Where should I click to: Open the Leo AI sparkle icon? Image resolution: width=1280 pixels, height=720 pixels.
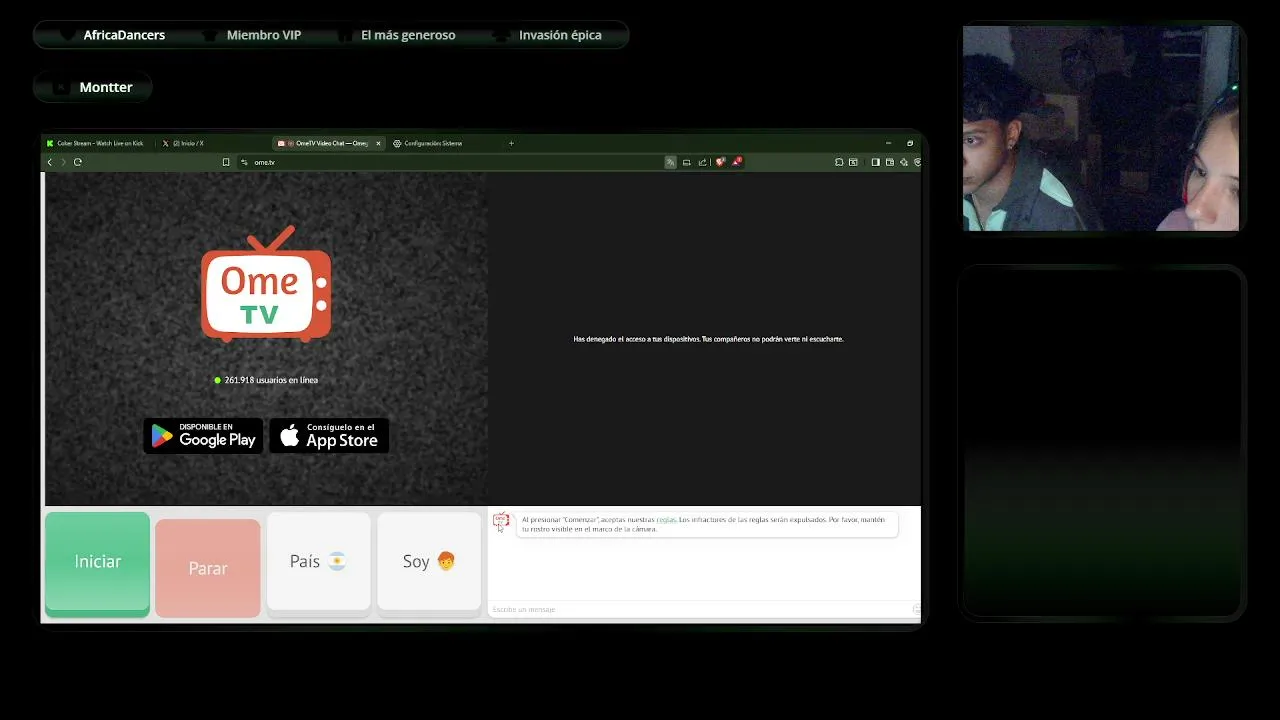click(x=904, y=162)
